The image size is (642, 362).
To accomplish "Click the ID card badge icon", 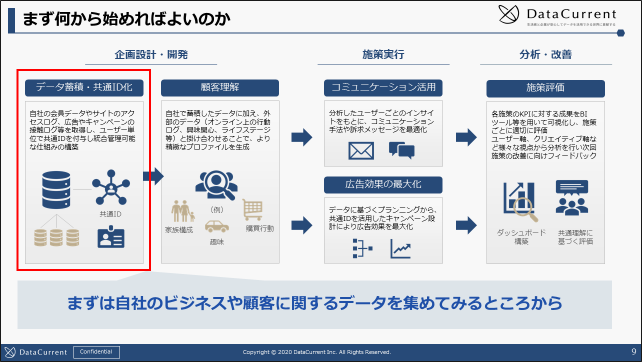I will (111, 237).
